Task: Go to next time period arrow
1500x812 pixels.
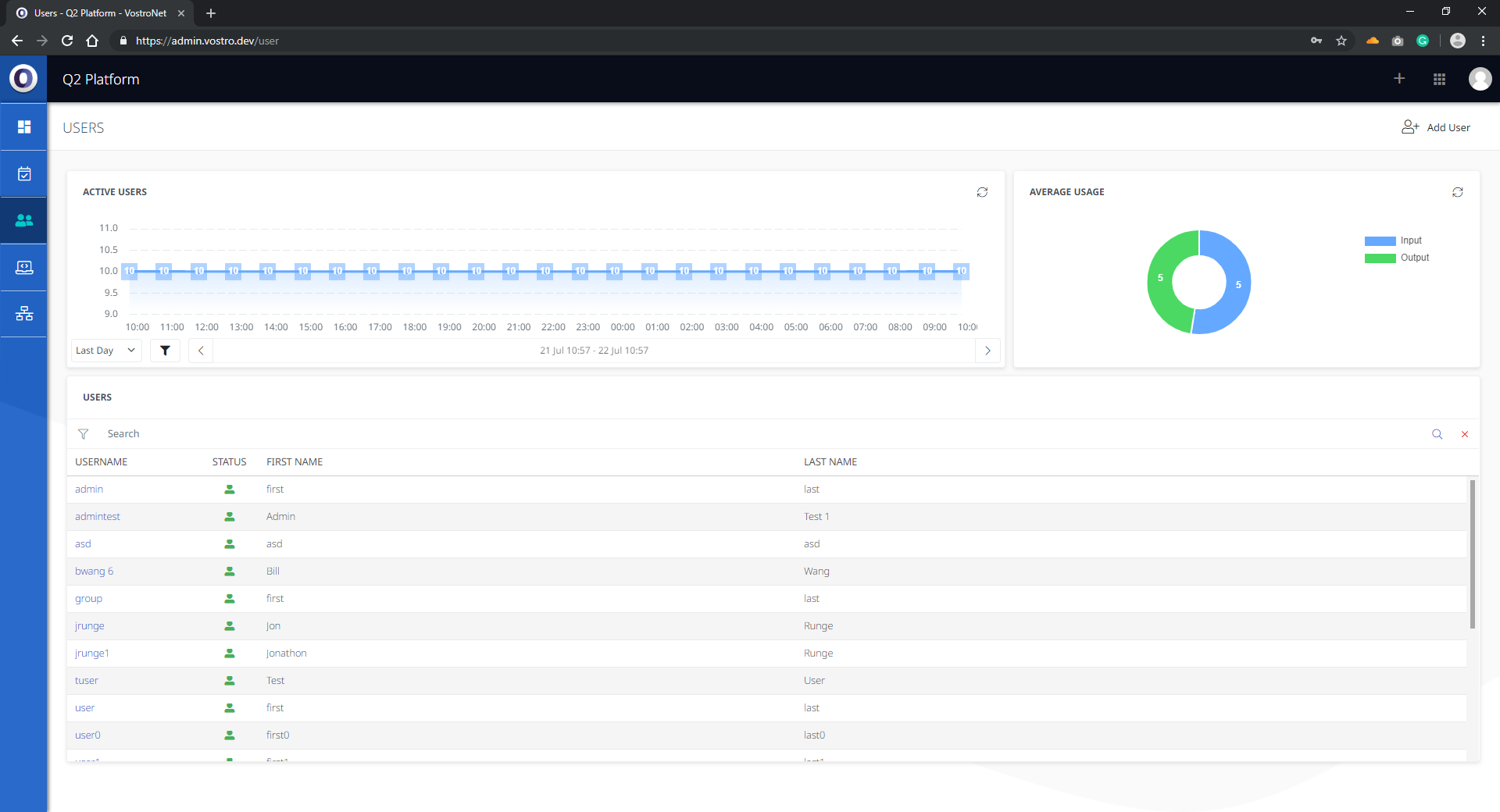Action: (987, 351)
